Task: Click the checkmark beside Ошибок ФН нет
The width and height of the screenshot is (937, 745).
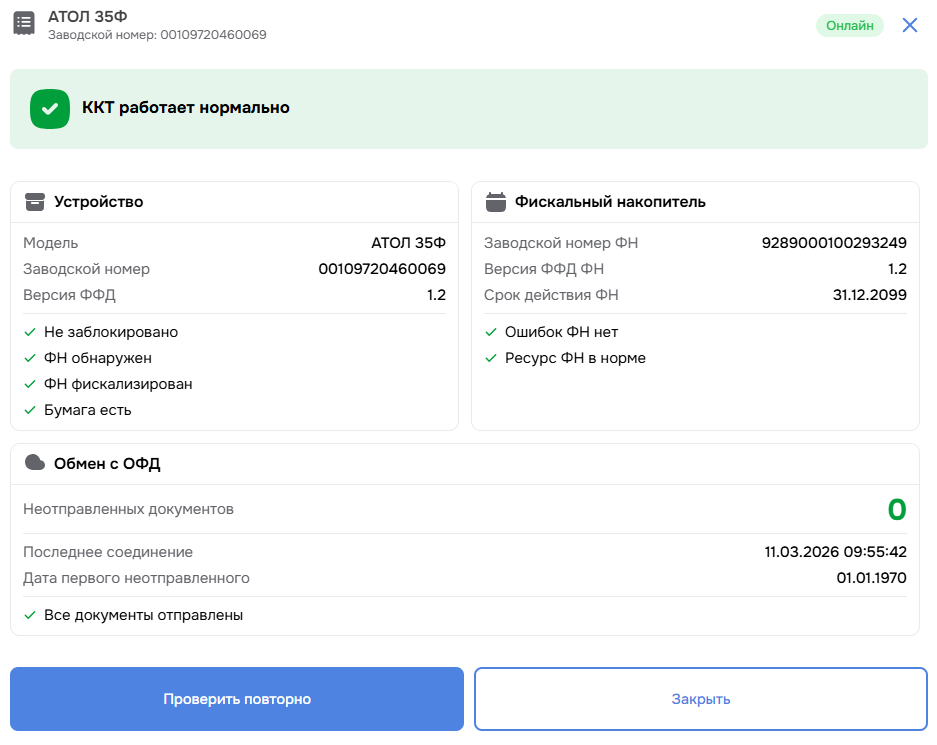Action: tap(491, 332)
